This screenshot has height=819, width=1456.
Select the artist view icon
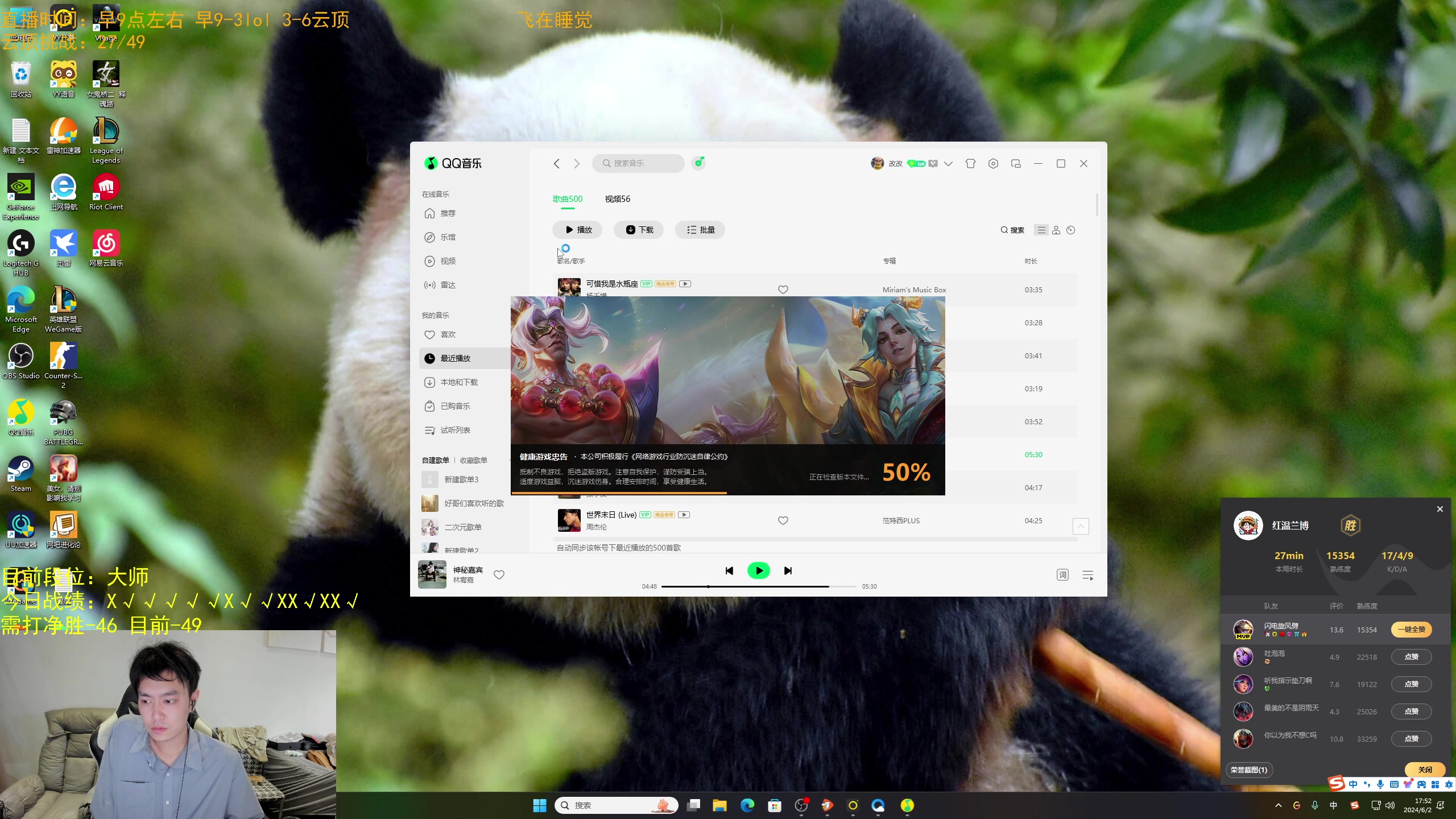click(x=1056, y=230)
